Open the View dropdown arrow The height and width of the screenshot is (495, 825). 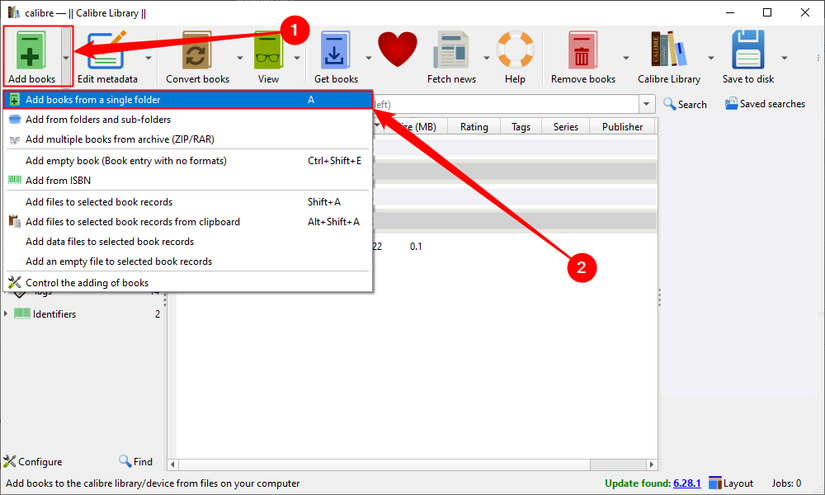[297, 57]
